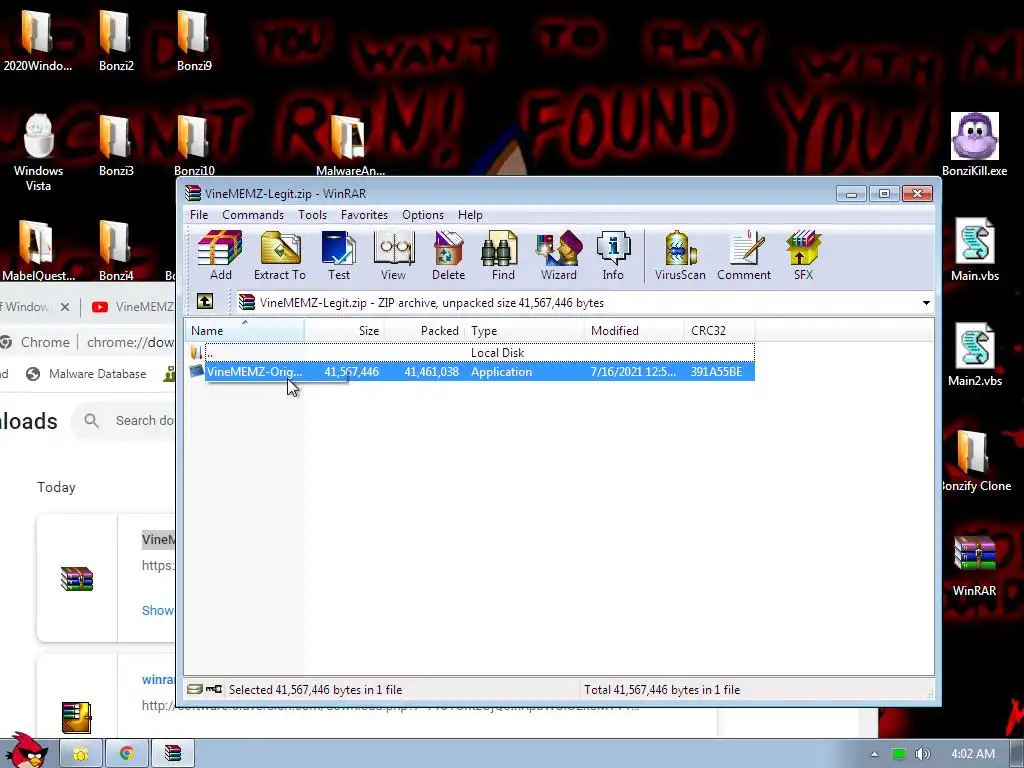
Task: Select the Bonzi2 desktop folder
Action: pyautogui.click(x=116, y=39)
